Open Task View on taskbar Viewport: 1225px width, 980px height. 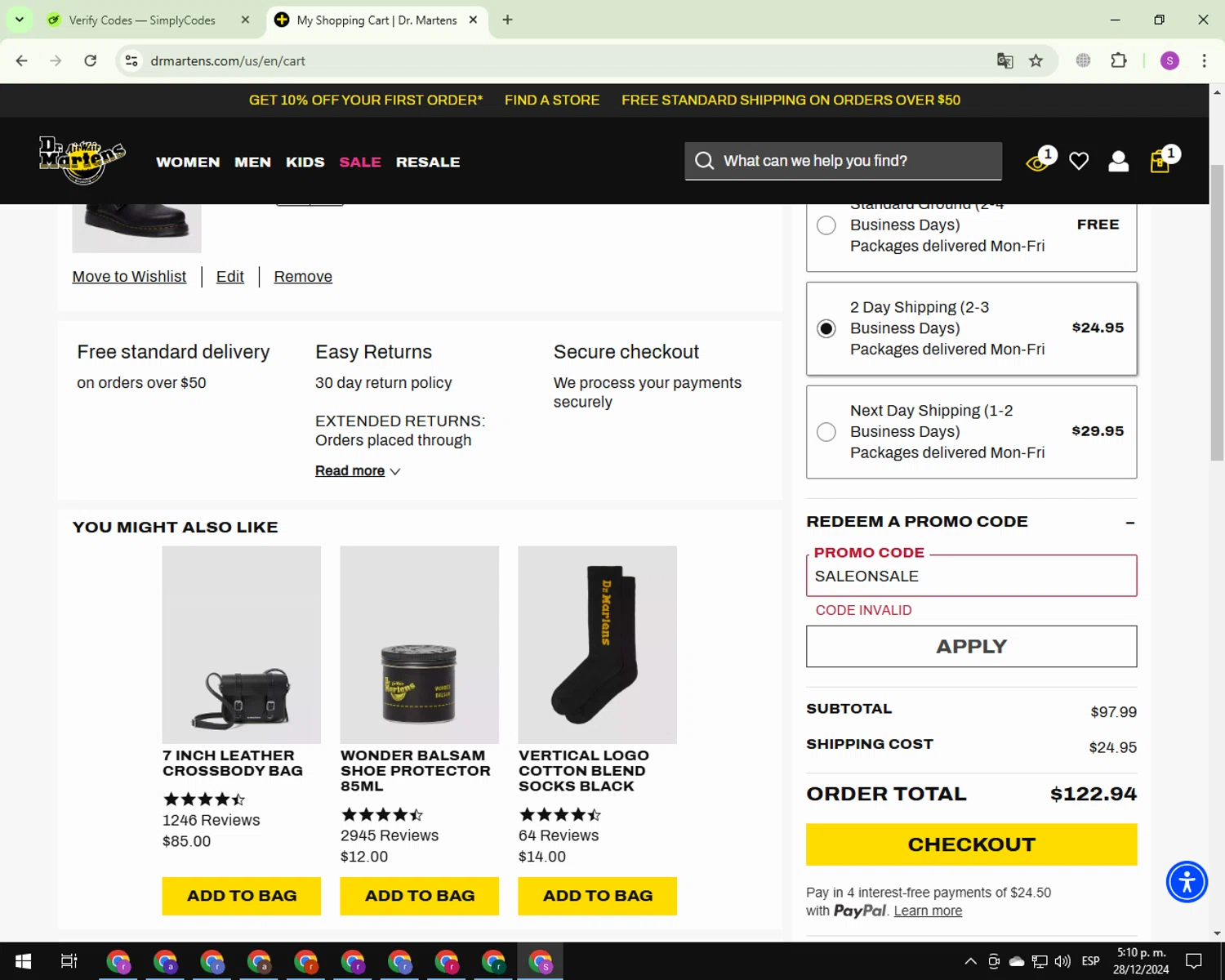69,961
